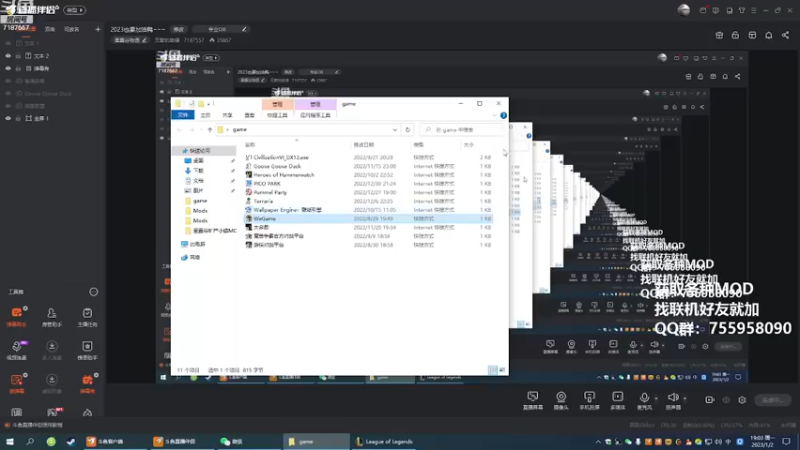Open the 主页 ribbon tab in explorer
This screenshot has height=450, width=800.
click(x=205, y=115)
